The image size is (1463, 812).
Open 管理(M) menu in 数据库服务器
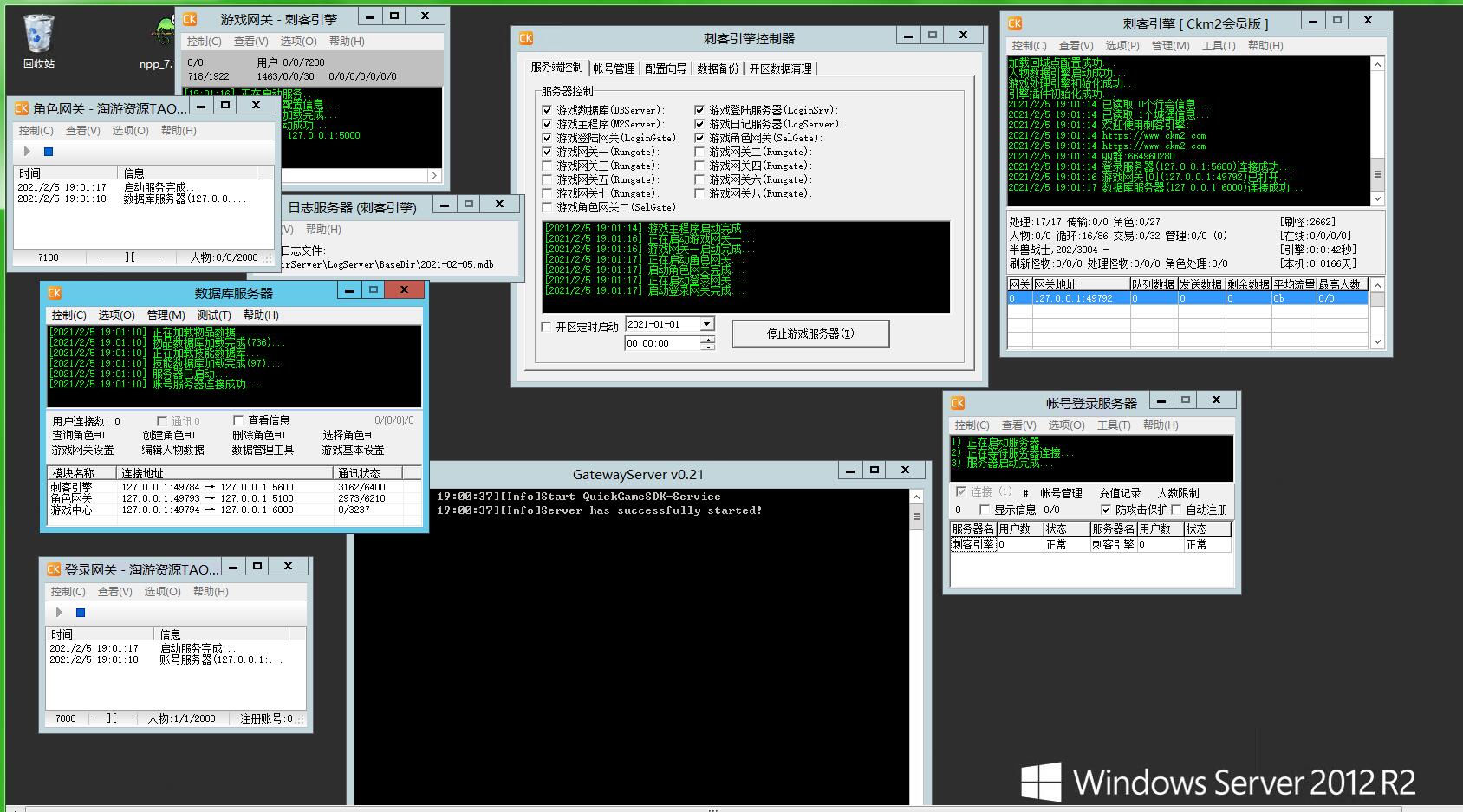pyautogui.click(x=166, y=315)
